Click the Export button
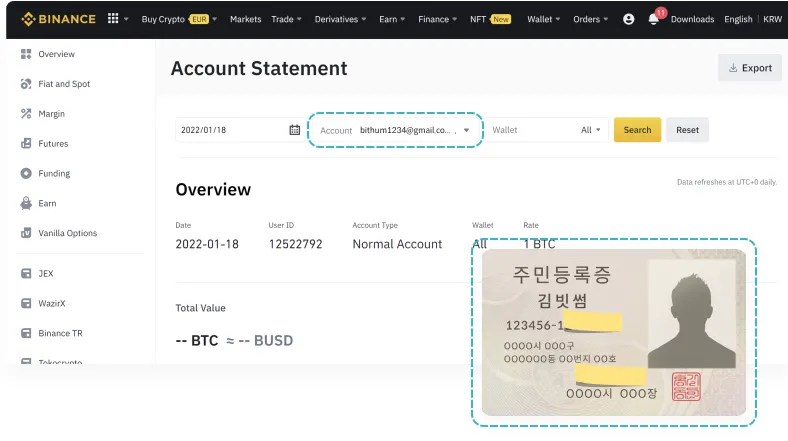 coord(750,68)
